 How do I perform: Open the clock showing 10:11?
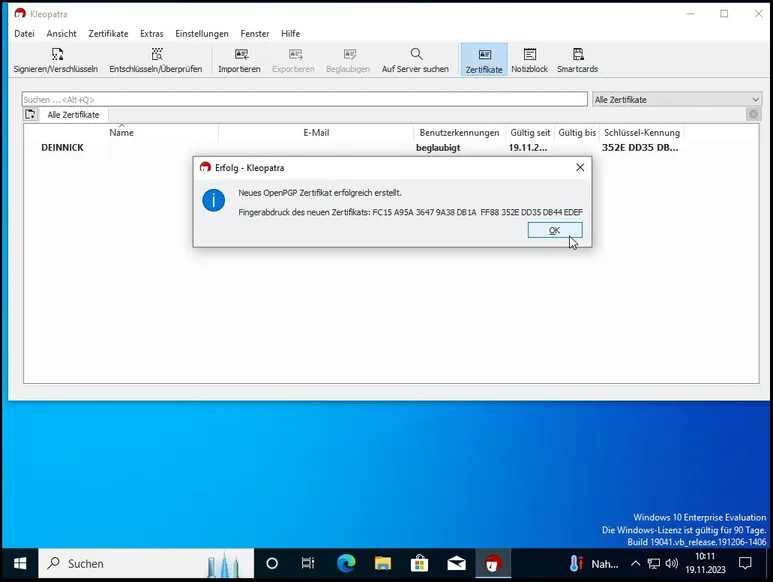[705, 563]
